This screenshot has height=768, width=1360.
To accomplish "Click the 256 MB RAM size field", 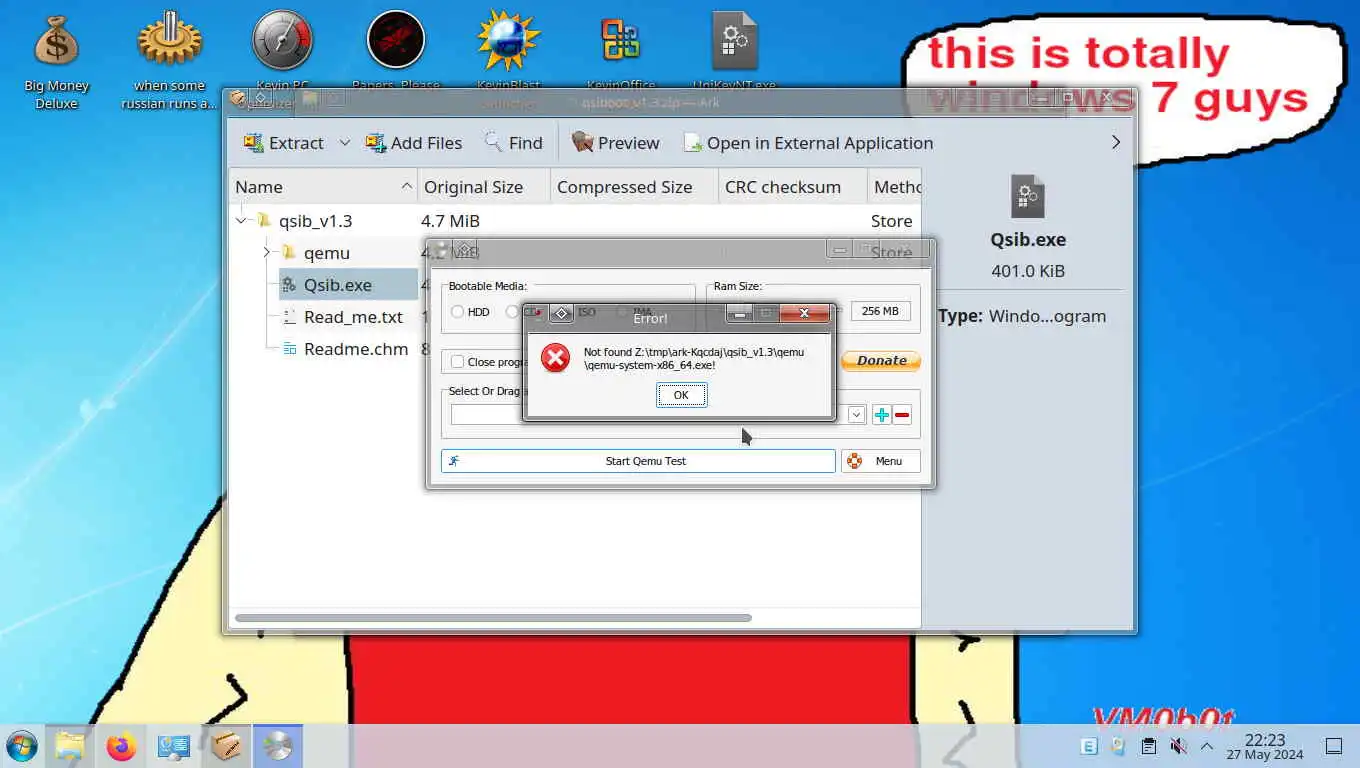I will pos(881,311).
